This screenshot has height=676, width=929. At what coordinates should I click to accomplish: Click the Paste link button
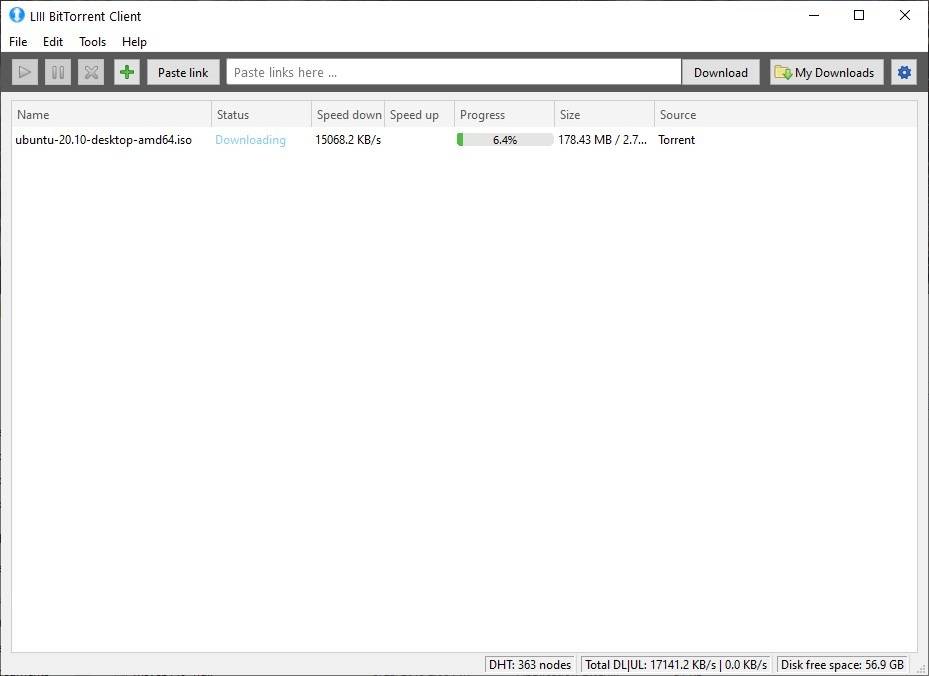click(x=182, y=71)
